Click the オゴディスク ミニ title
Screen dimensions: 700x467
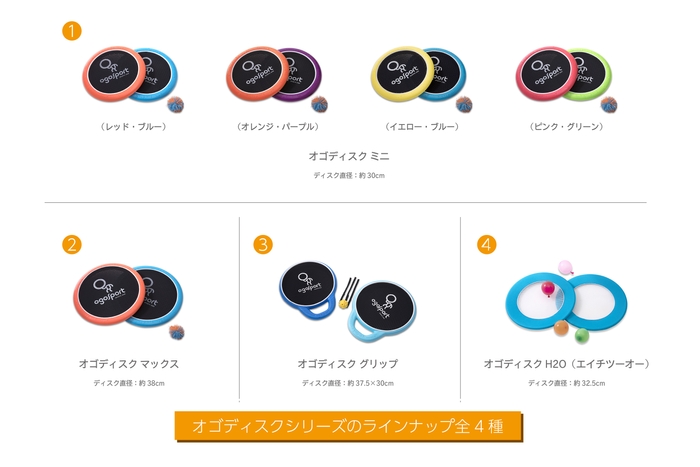coord(349,156)
